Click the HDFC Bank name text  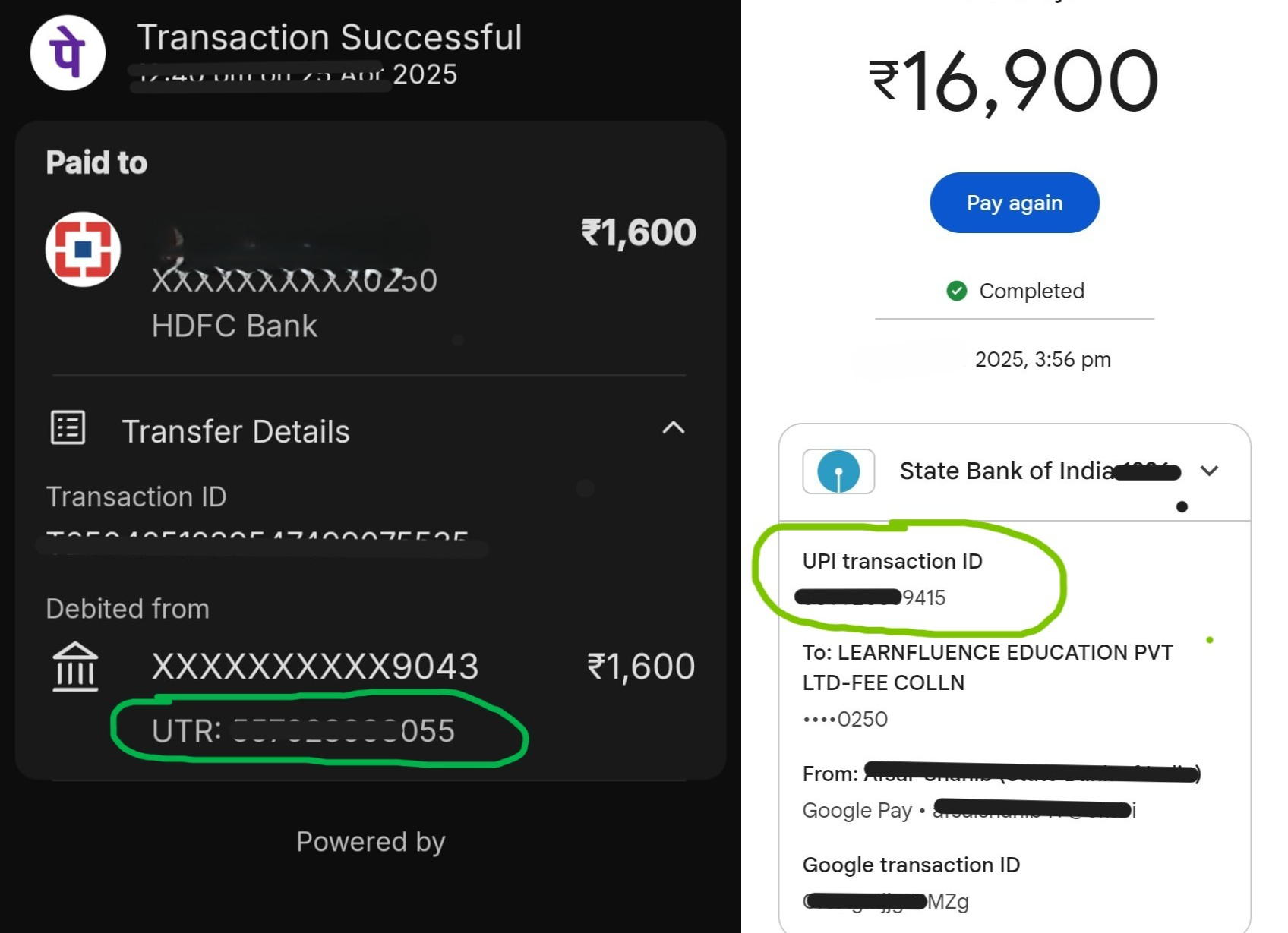235,326
